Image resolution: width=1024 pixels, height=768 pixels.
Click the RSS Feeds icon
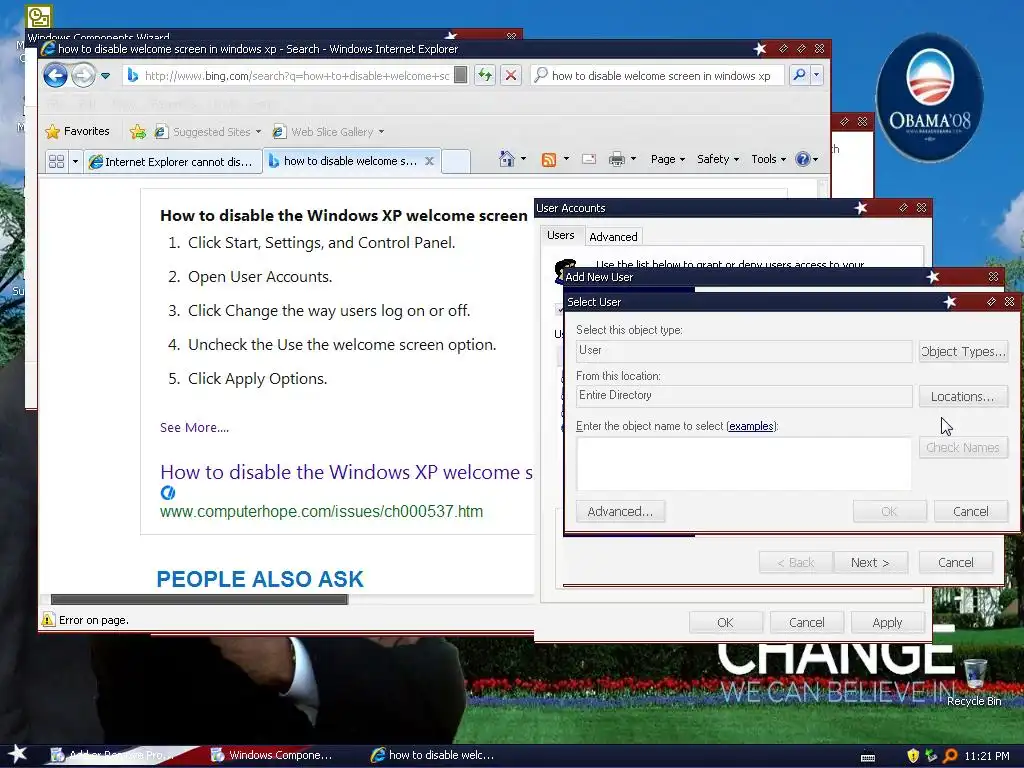(549, 159)
